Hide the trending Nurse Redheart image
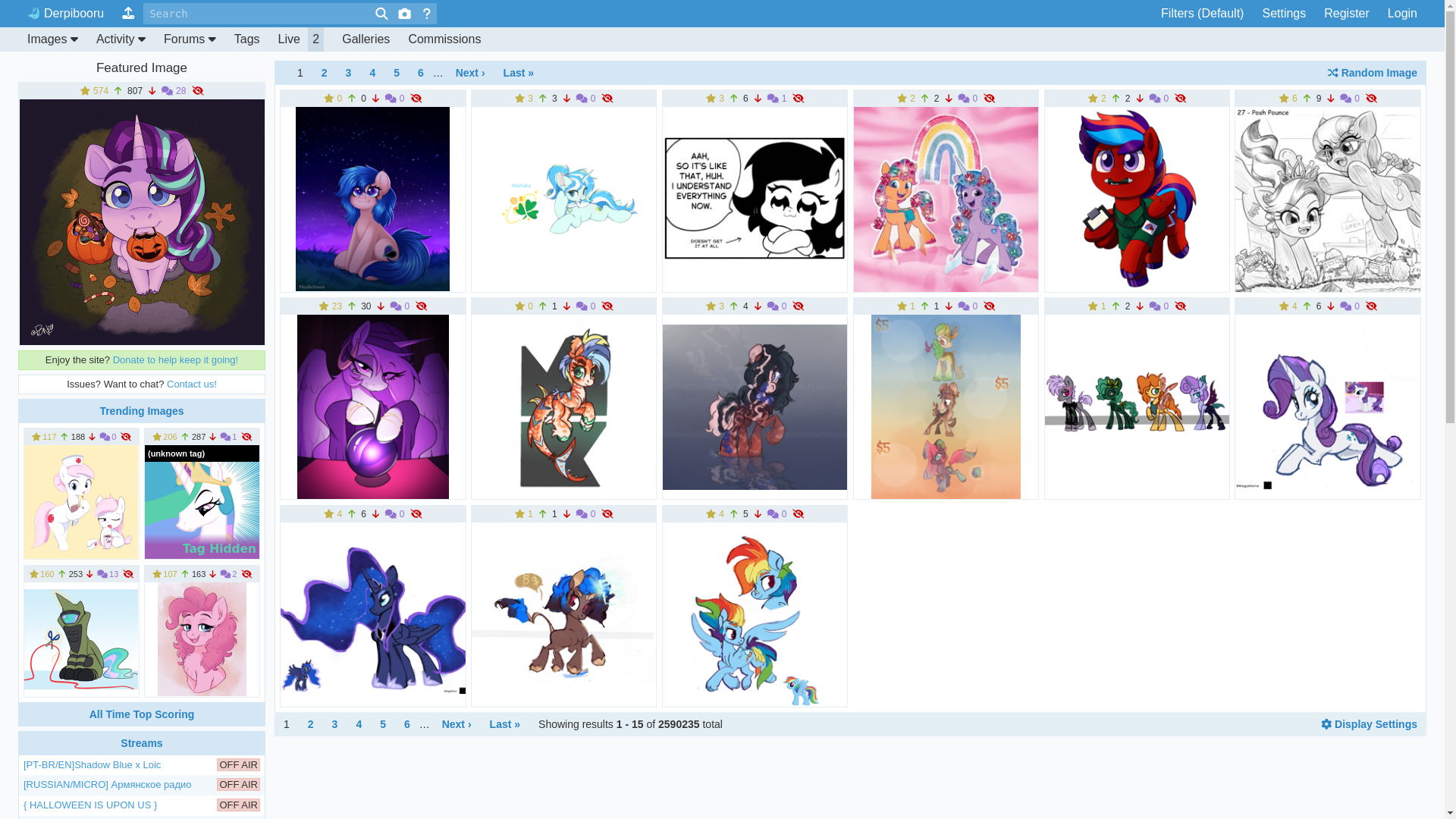Screen dimensions: 1456x819 tap(126, 438)
